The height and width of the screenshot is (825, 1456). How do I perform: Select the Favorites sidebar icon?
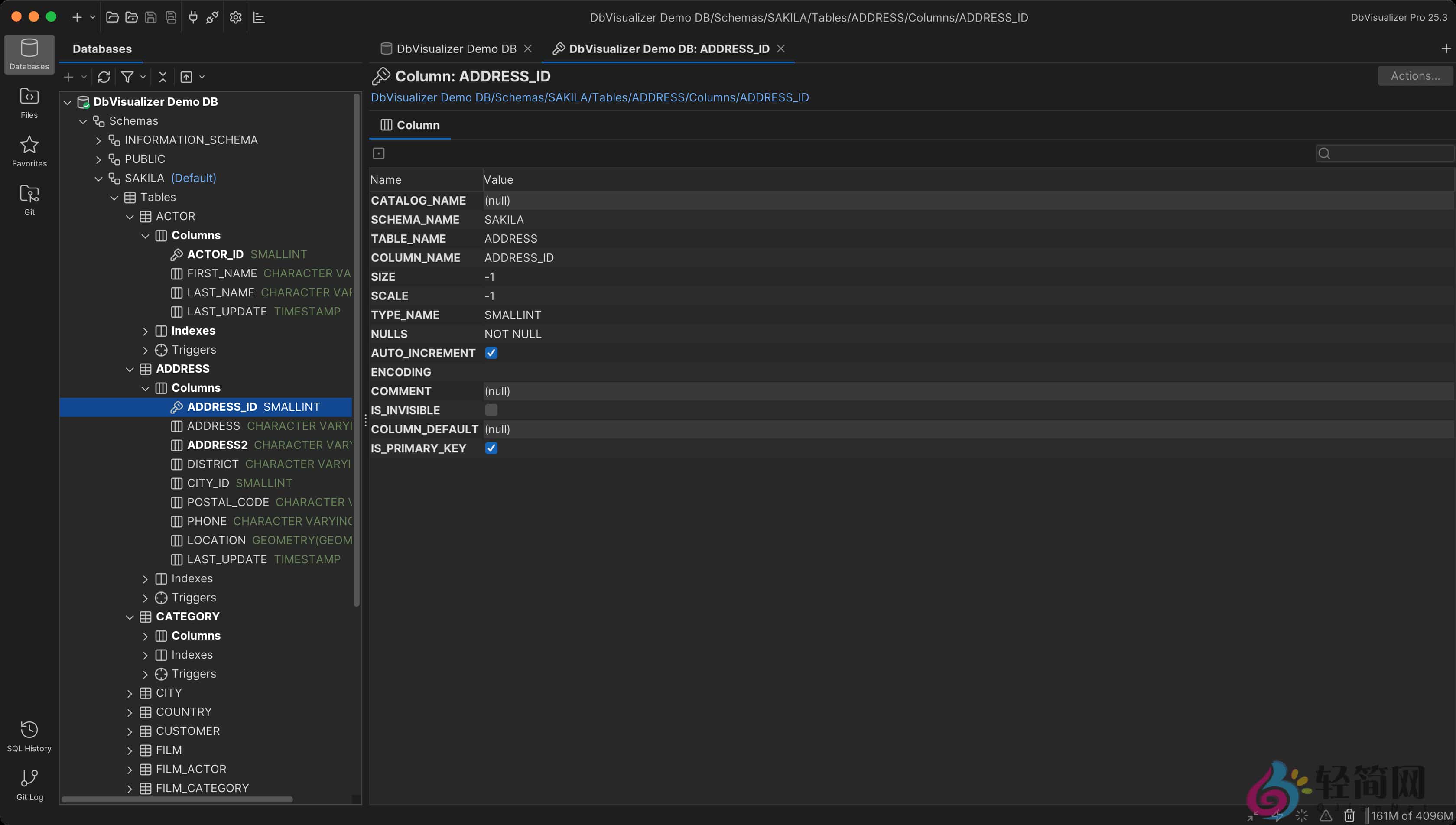tap(29, 150)
